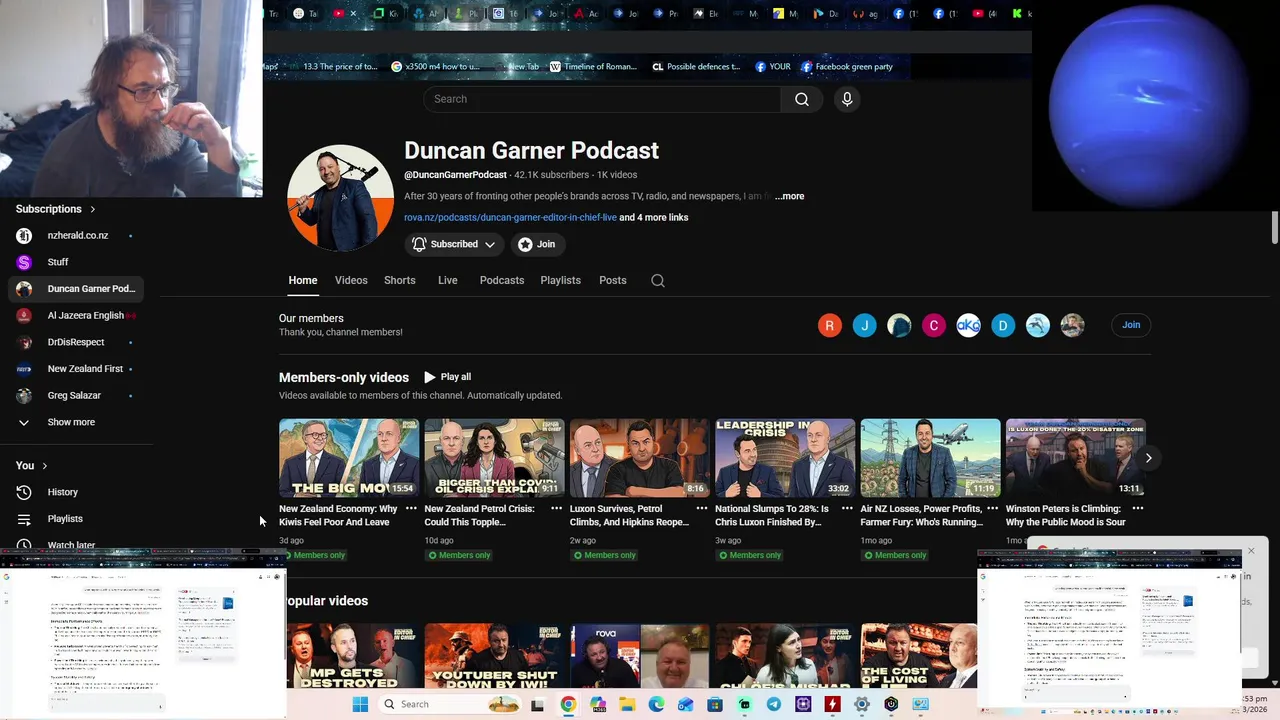Open Al Jazeera English subscription
Screen dimensions: 1280x720
point(76,316)
